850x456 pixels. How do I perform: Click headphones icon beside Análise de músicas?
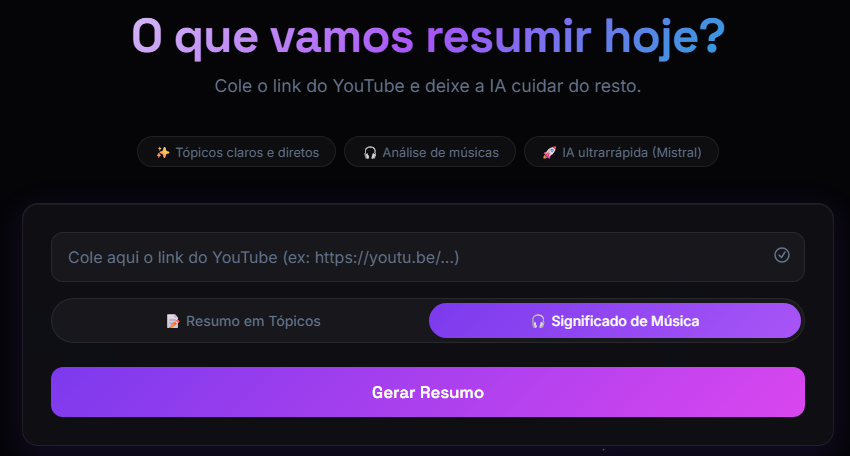pos(370,152)
